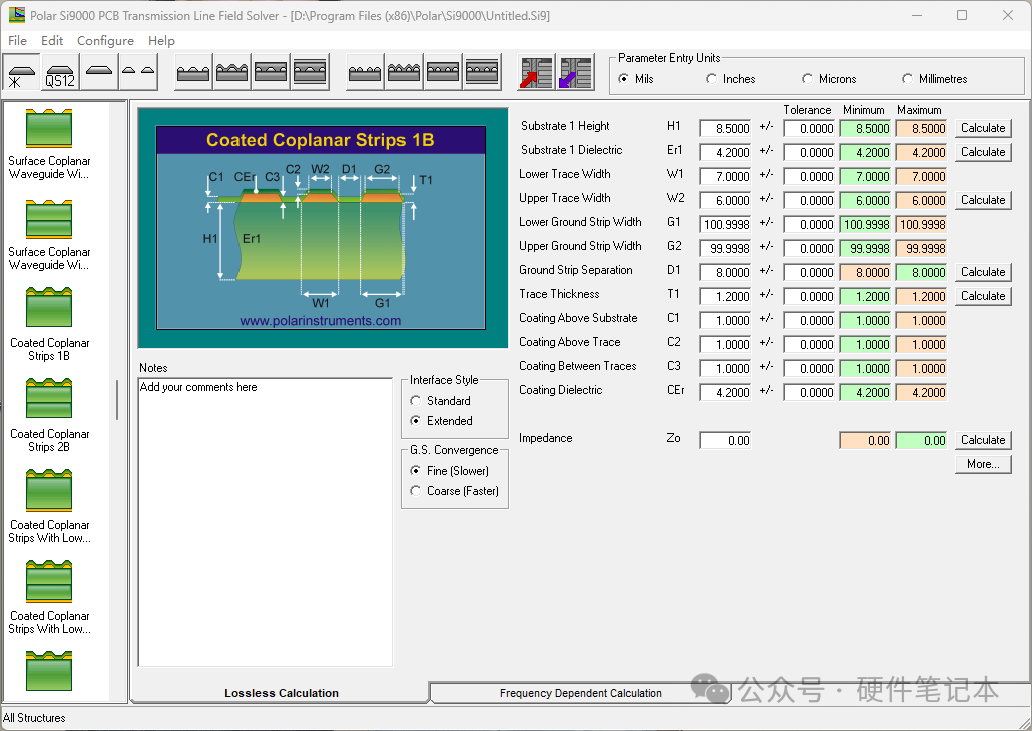Open the File menu
The image size is (1032, 731).
[18, 41]
